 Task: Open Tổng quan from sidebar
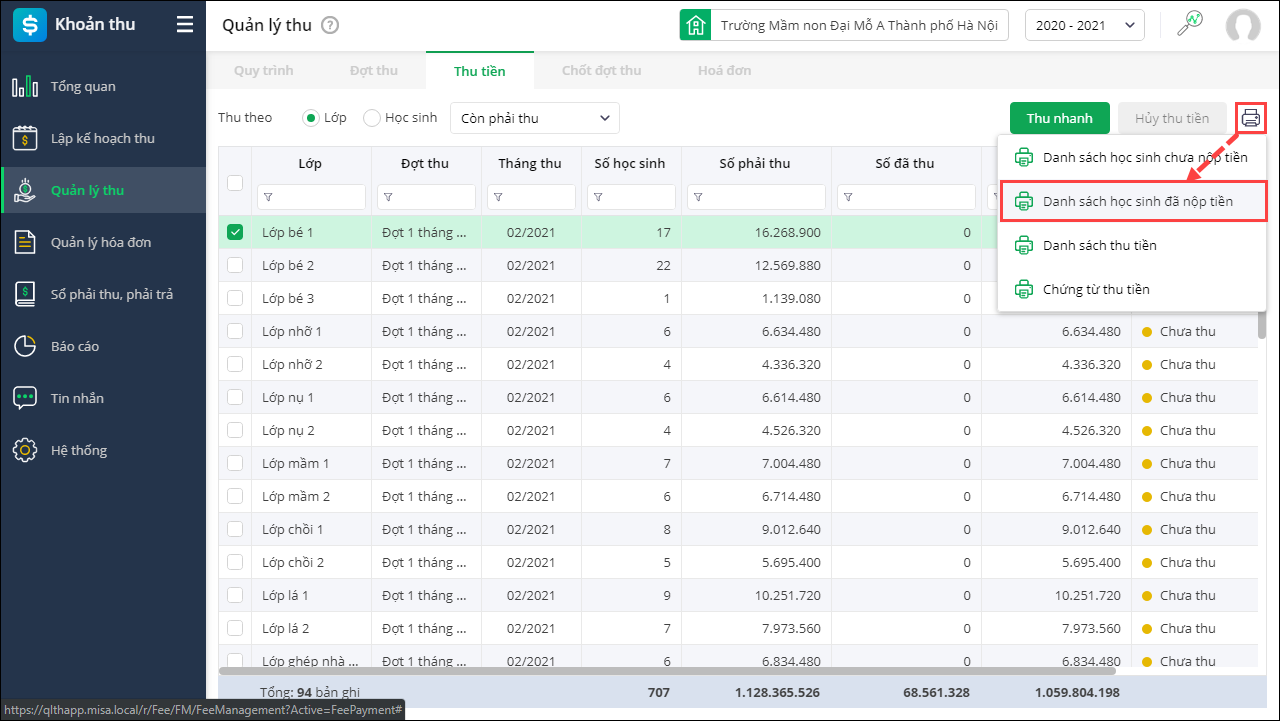83,87
